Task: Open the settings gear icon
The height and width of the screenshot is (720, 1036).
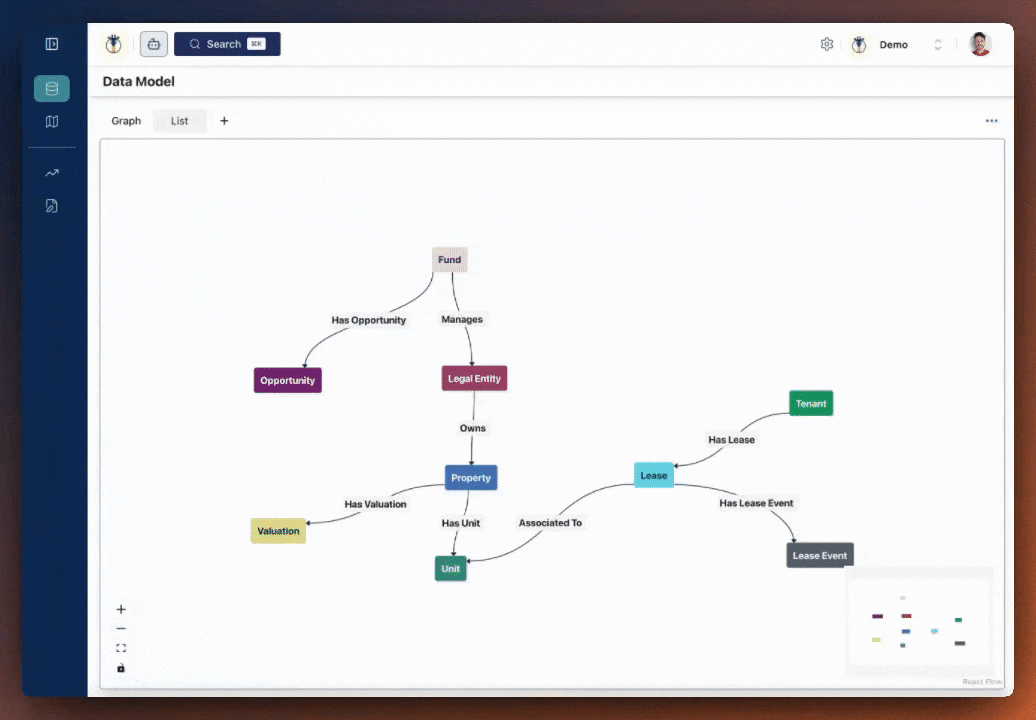Action: (827, 44)
